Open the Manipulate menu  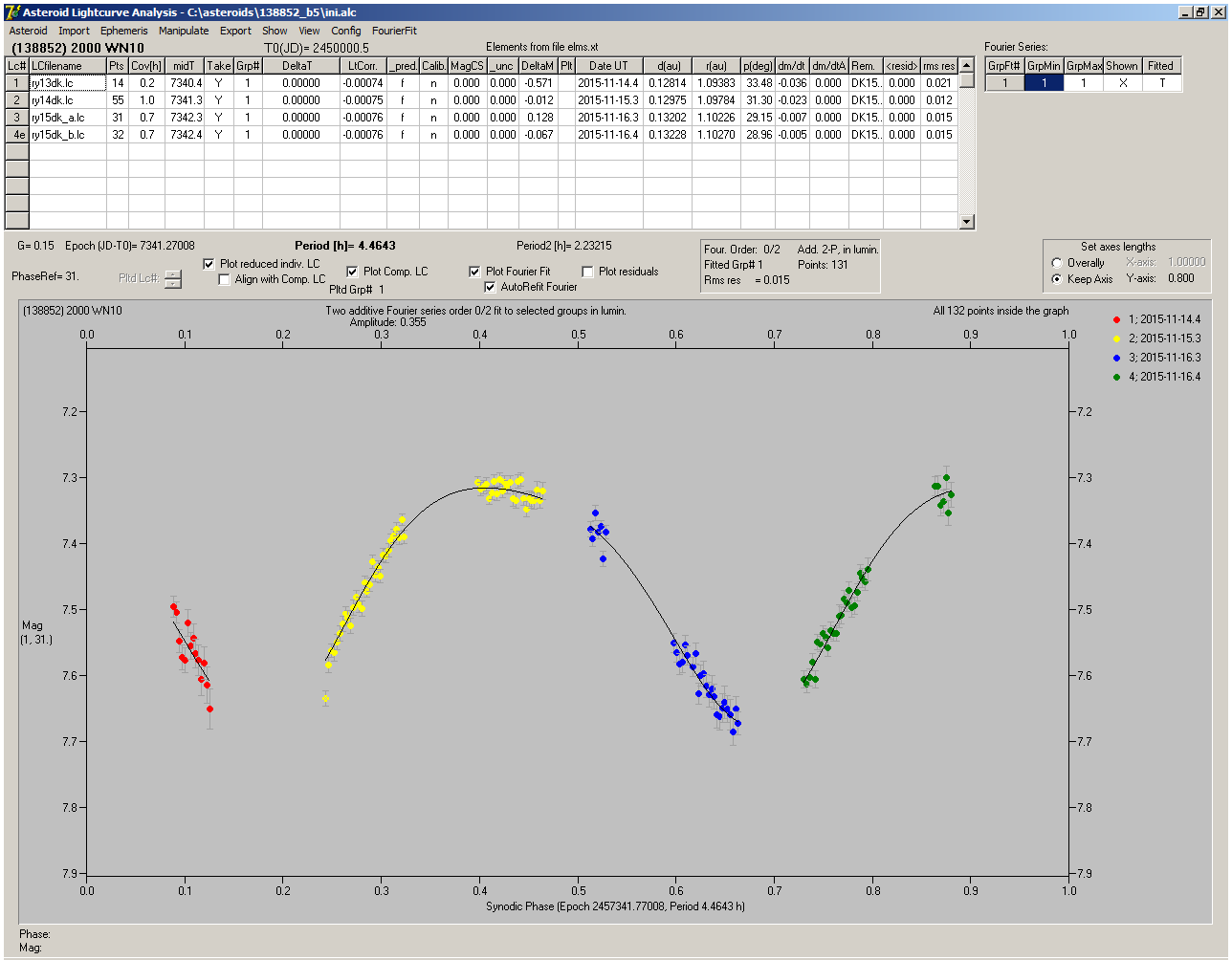click(184, 31)
